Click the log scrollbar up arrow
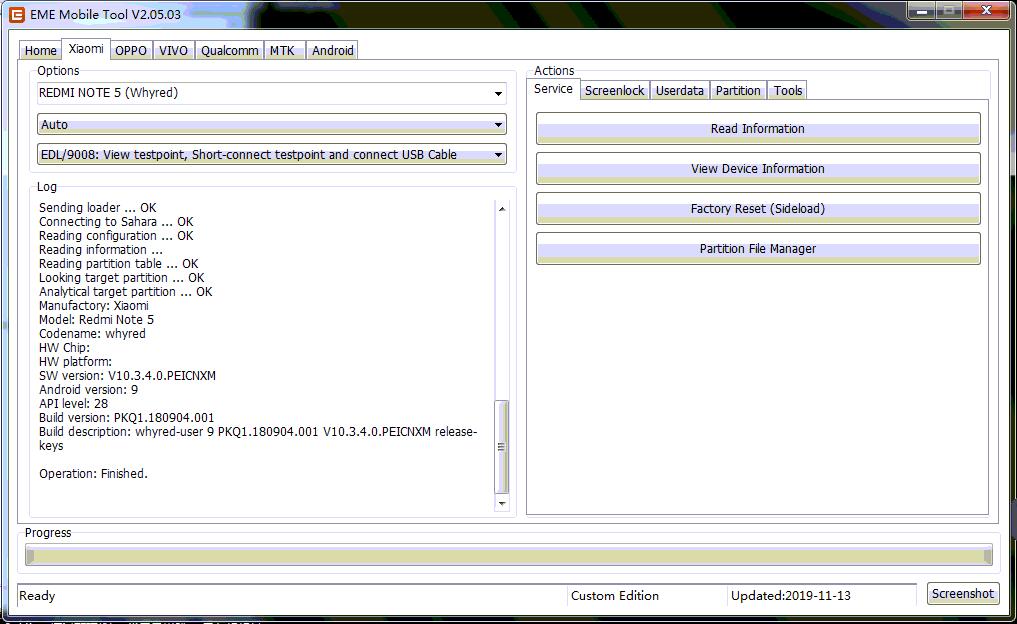 coord(501,209)
